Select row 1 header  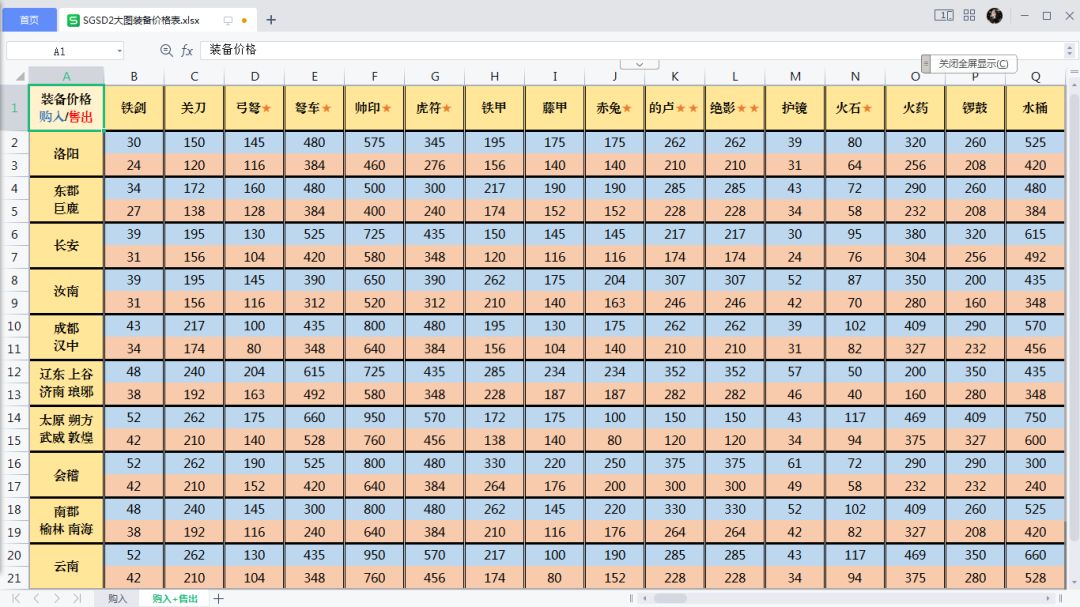coord(14,107)
